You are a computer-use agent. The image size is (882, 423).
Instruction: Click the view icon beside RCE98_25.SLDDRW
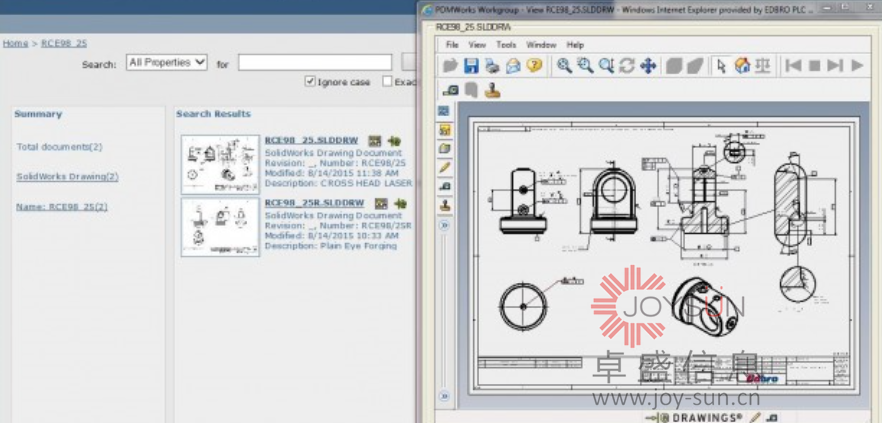375,141
